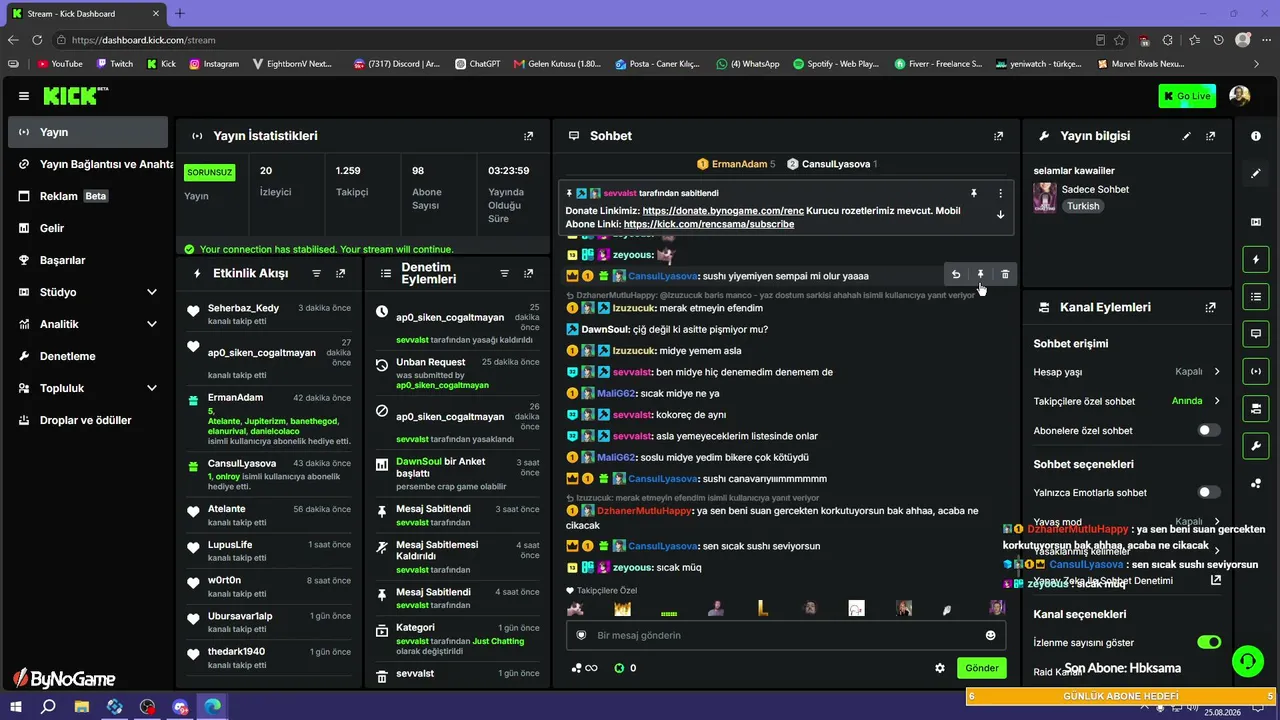Open the hamburger menu beside the Kick logo
The image size is (1280, 720).
click(24, 96)
